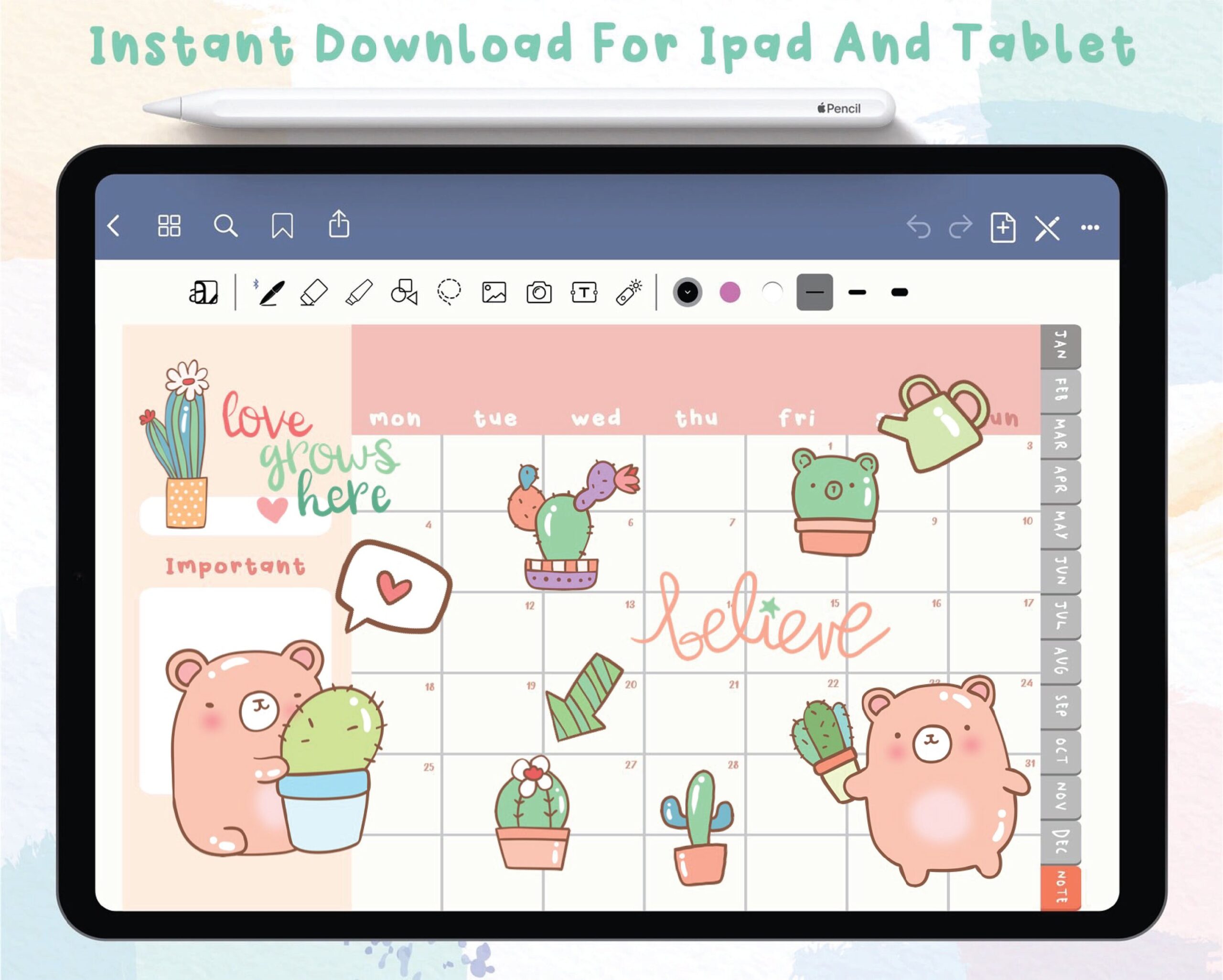Open the share export menu
This screenshot has height=980, width=1223.
(339, 224)
